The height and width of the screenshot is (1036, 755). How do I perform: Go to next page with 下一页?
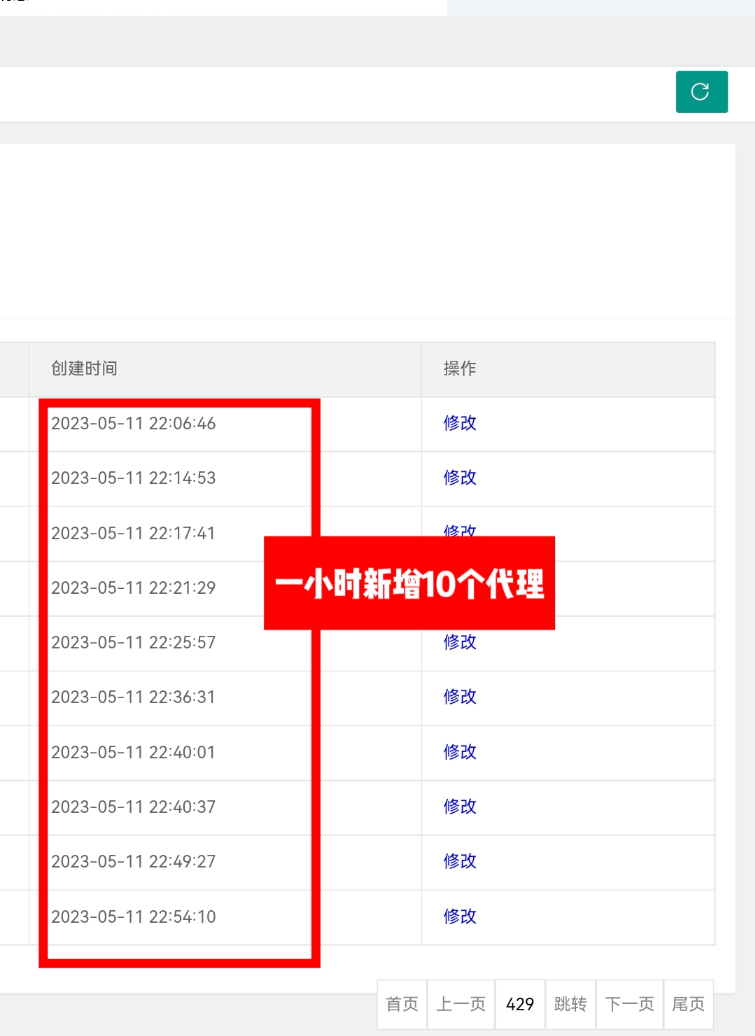click(629, 1004)
